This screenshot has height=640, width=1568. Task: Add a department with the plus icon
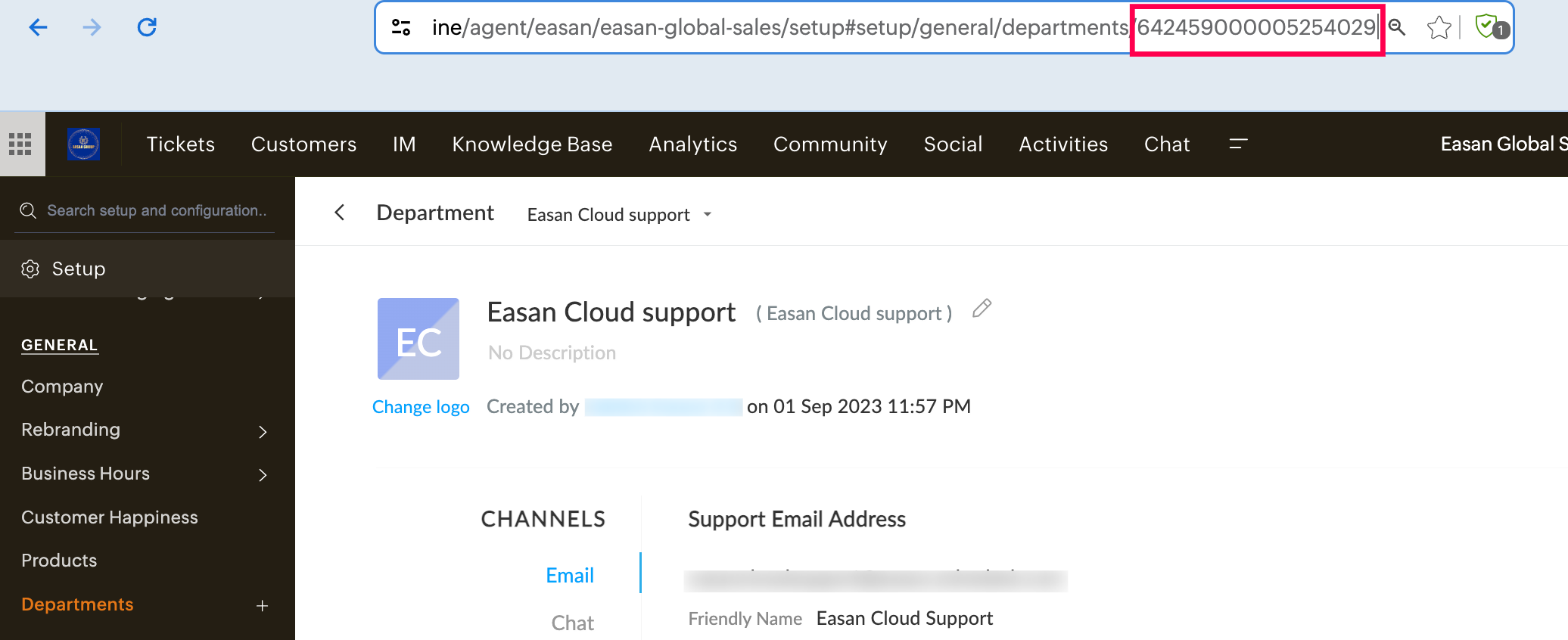(262, 606)
